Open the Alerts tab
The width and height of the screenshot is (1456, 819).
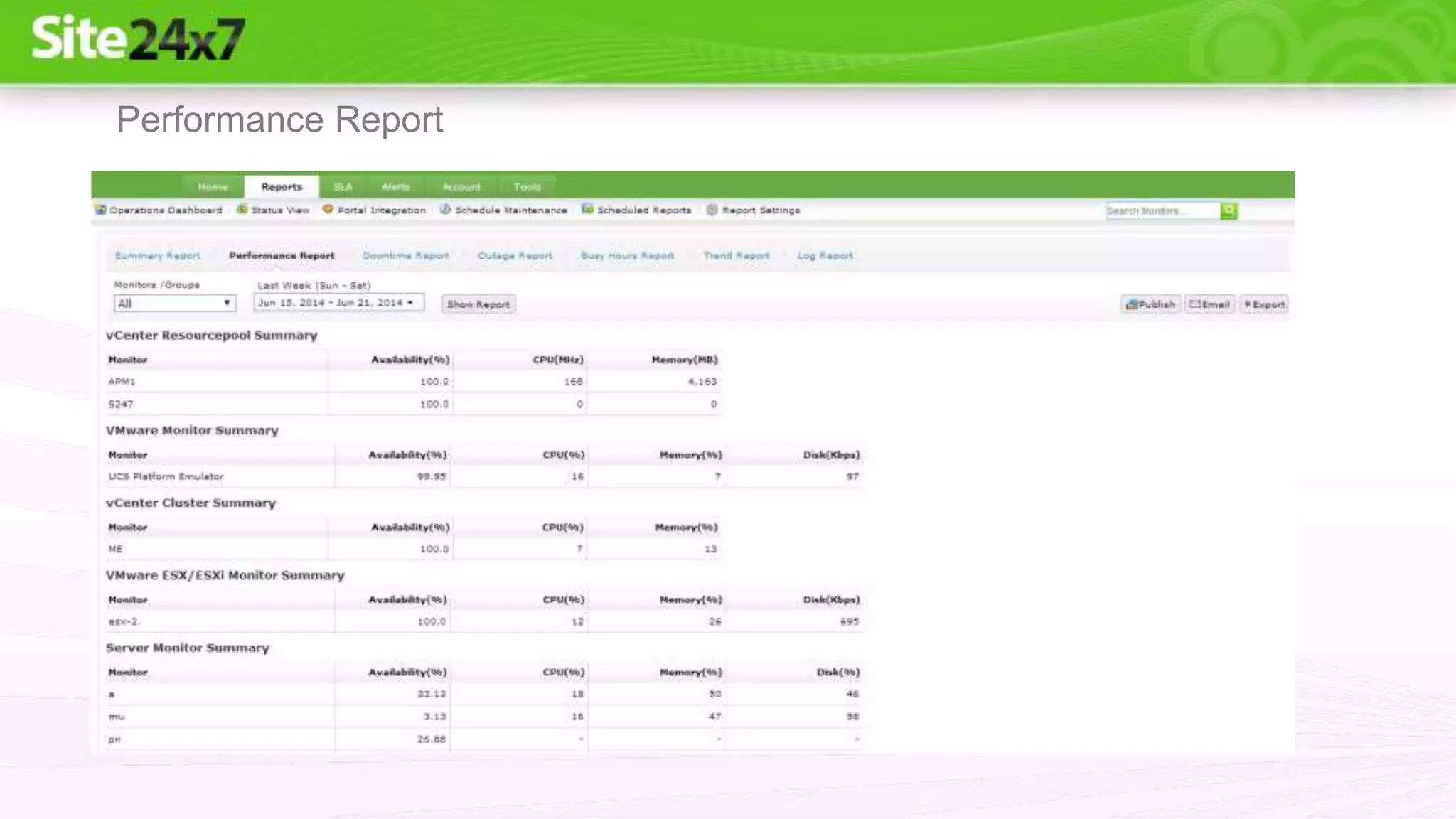tap(395, 187)
